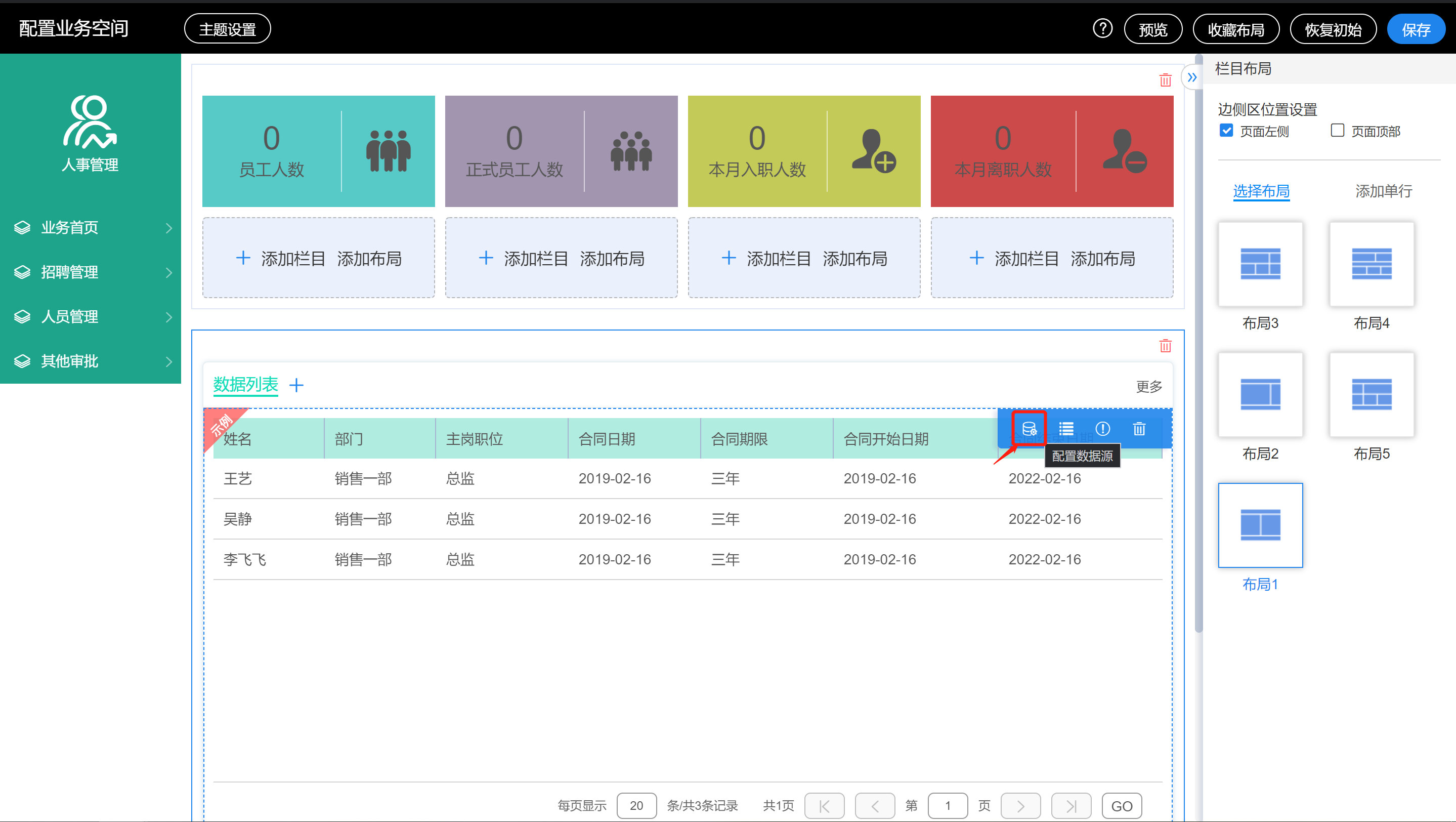Viewport: 1456px width, 822px height.
Task: Switch to the 选择布局 tab
Action: pyautogui.click(x=1261, y=191)
